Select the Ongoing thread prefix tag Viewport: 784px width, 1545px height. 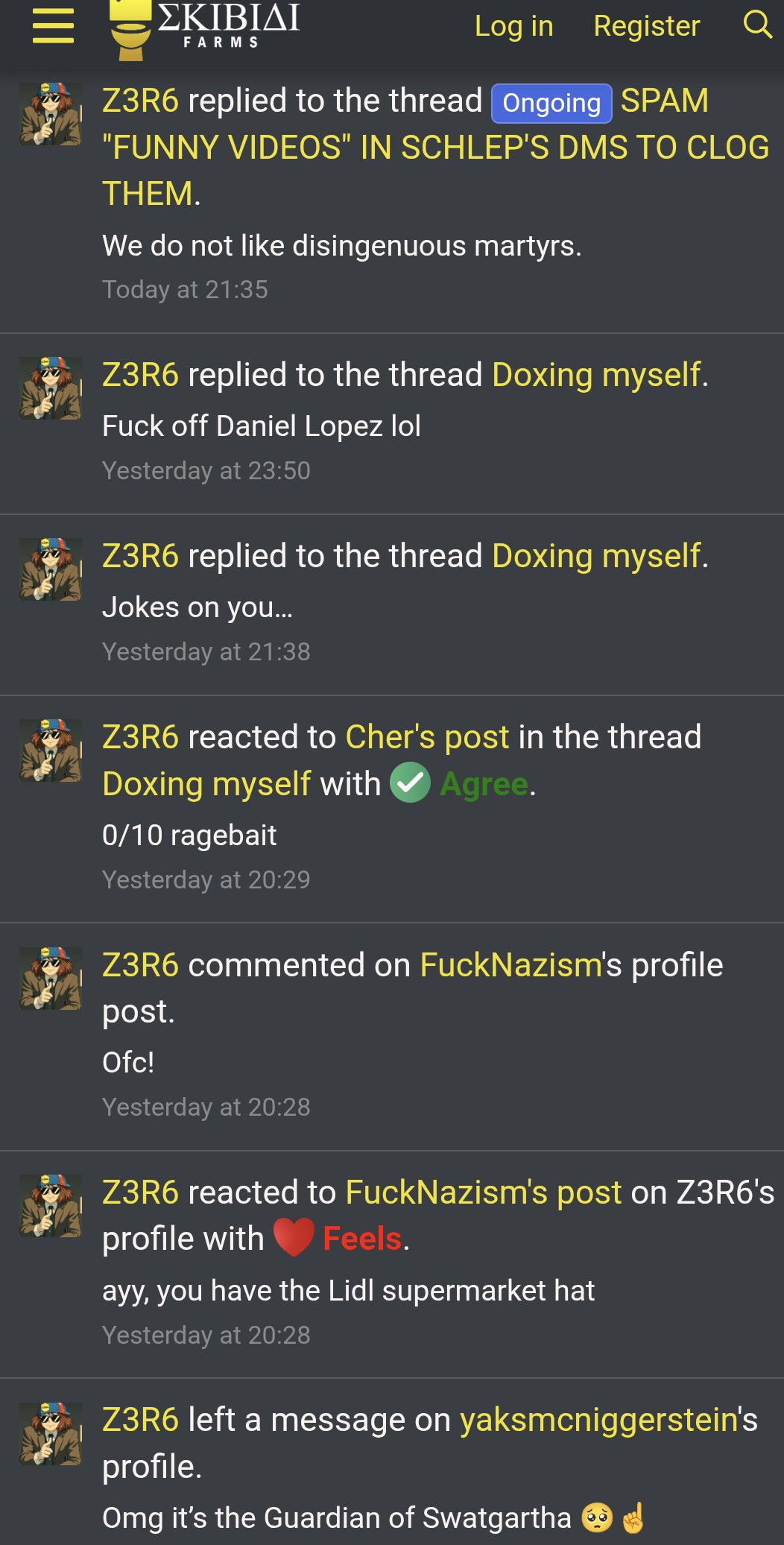coord(551,103)
